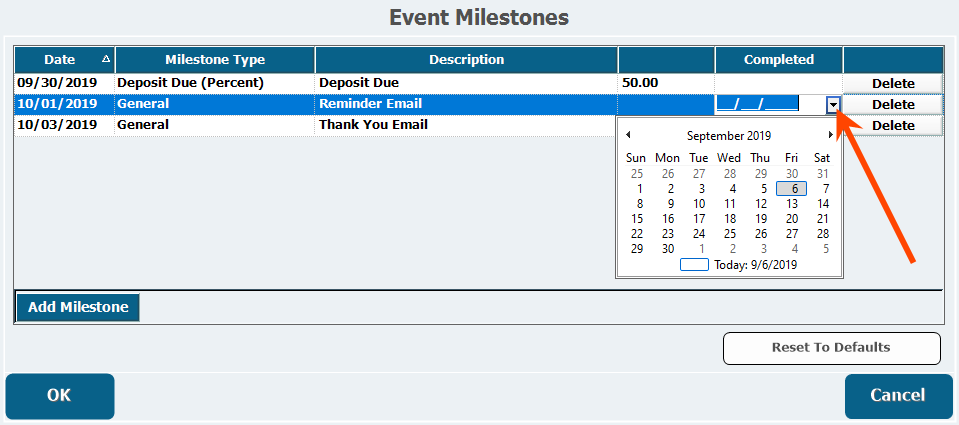Click previous month arrow in calendar
Screen dimensions: 959x425
pyautogui.click(x=628, y=135)
